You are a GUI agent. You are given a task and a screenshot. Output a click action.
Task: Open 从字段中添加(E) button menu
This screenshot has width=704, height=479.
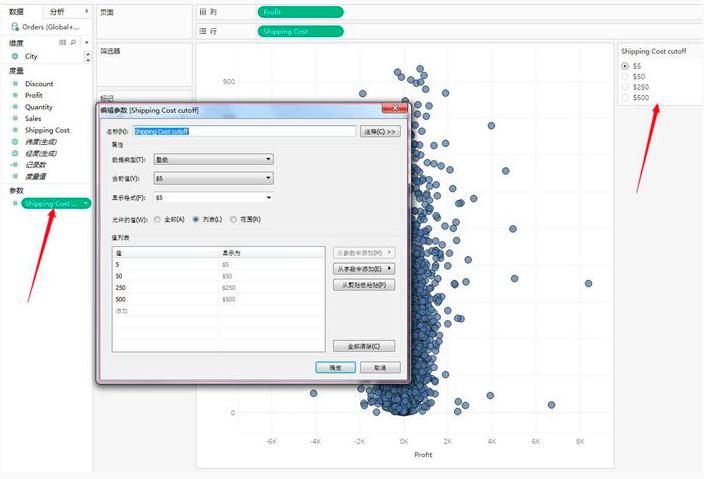(364, 269)
